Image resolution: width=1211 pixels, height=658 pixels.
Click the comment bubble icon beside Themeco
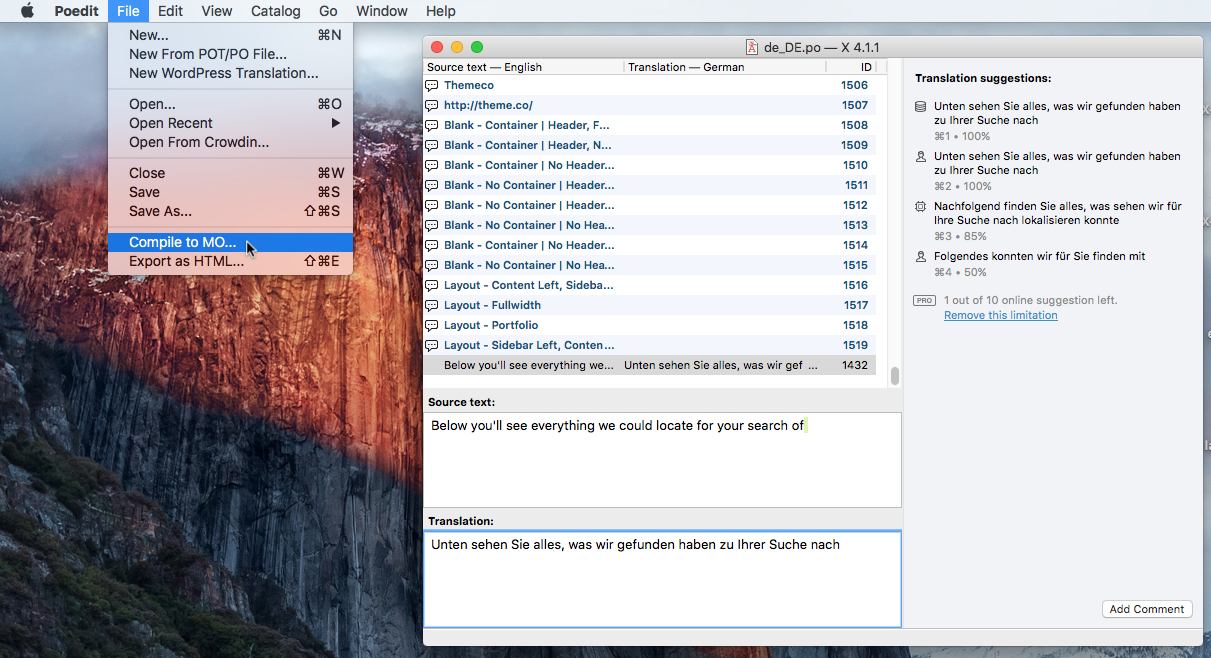coord(432,86)
